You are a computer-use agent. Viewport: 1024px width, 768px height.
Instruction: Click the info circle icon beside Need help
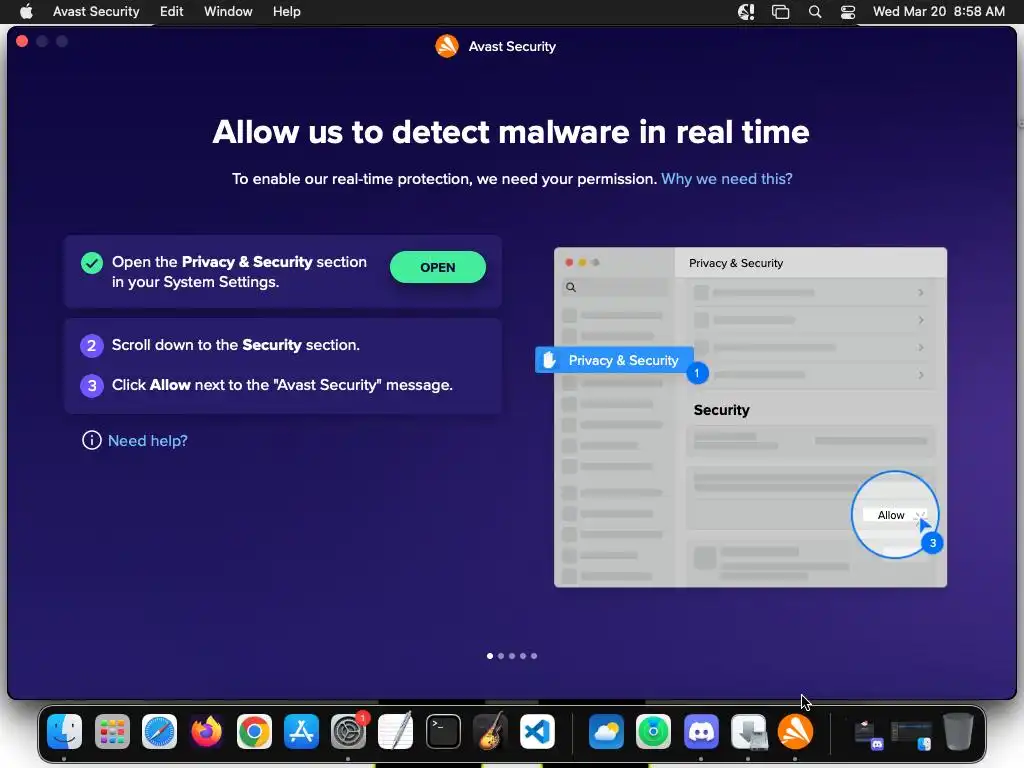coord(91,441)
